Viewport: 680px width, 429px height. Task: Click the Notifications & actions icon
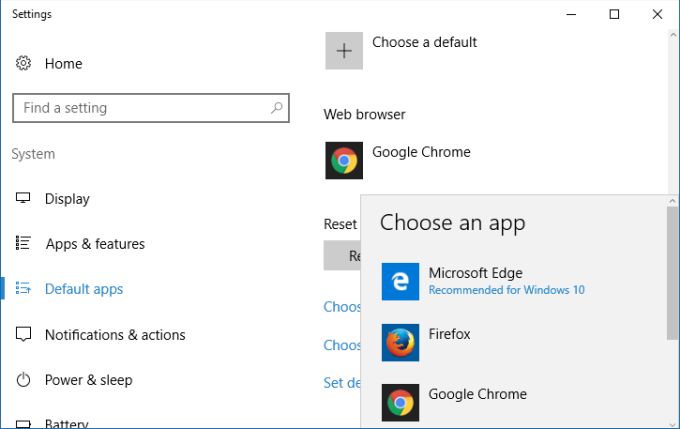23,334
